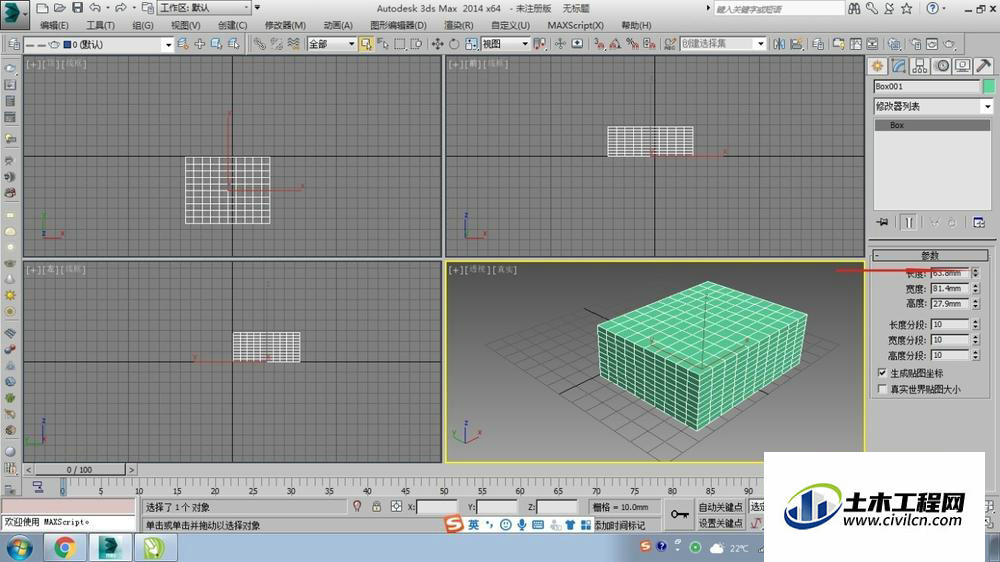Click the Redo arrow icon

pyautogui.click(x=120, y=8)
